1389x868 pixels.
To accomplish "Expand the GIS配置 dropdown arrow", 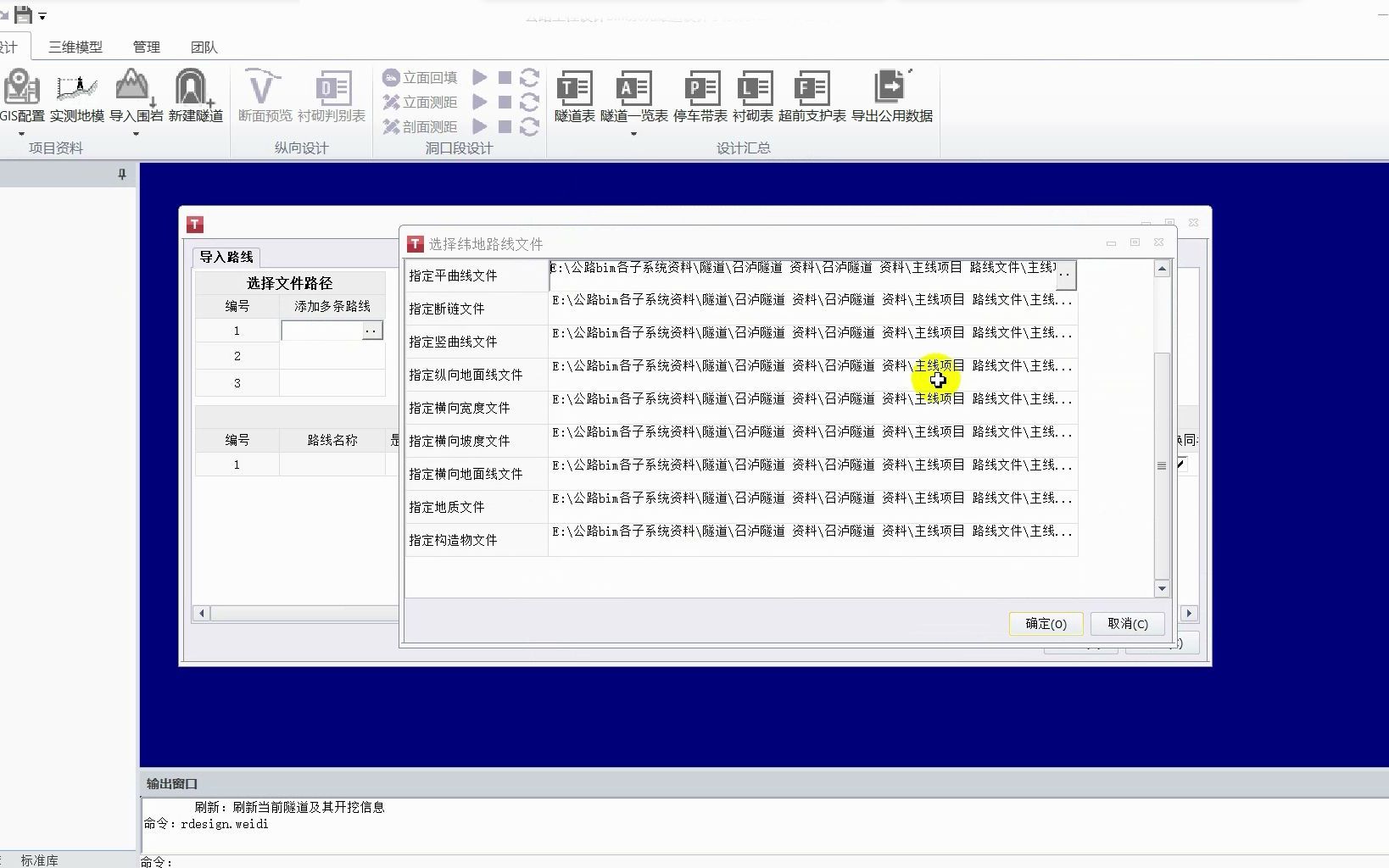I will (x=23, y=134).
